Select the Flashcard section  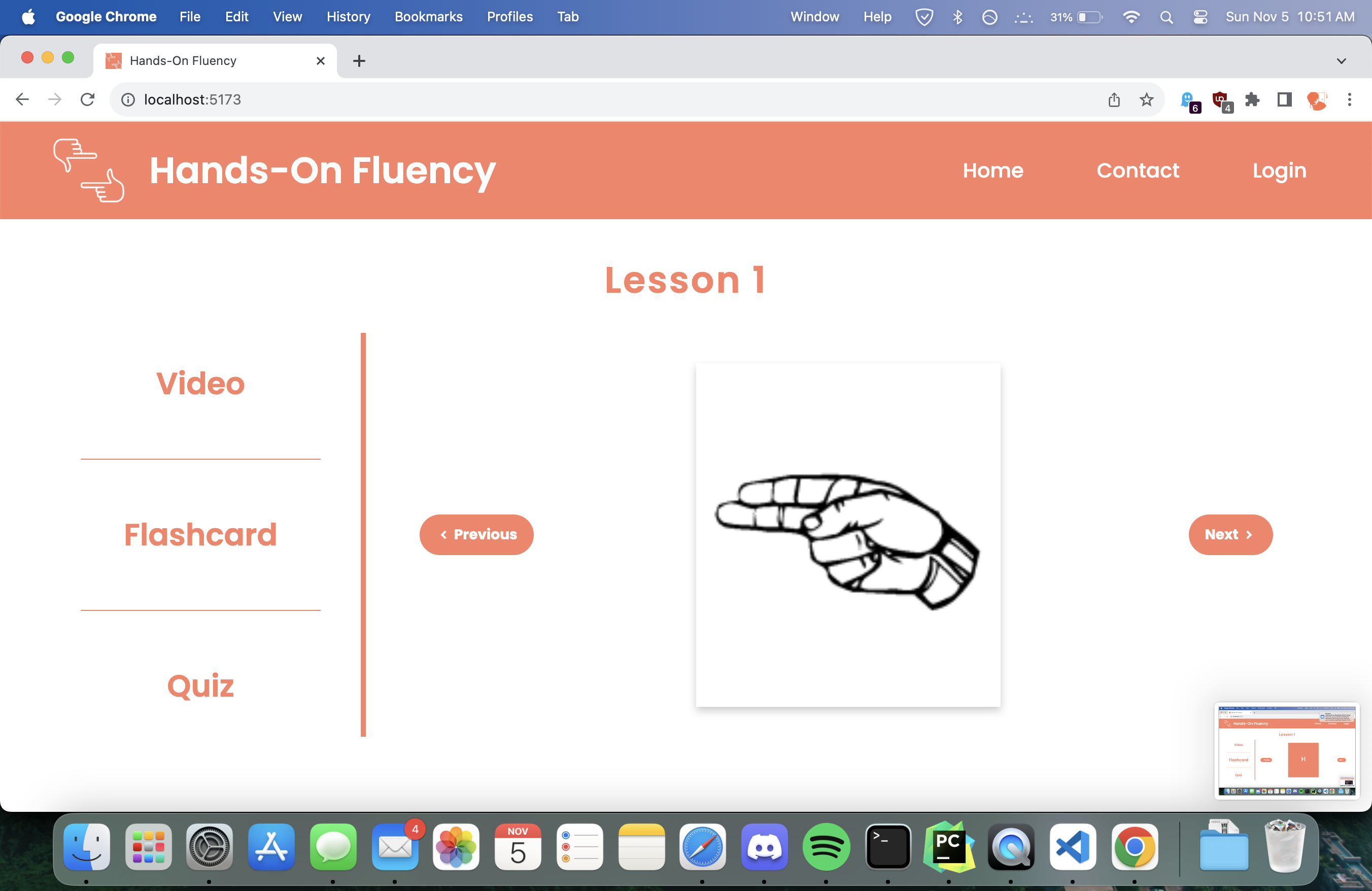pyautogui.click(x=200, y=535)
